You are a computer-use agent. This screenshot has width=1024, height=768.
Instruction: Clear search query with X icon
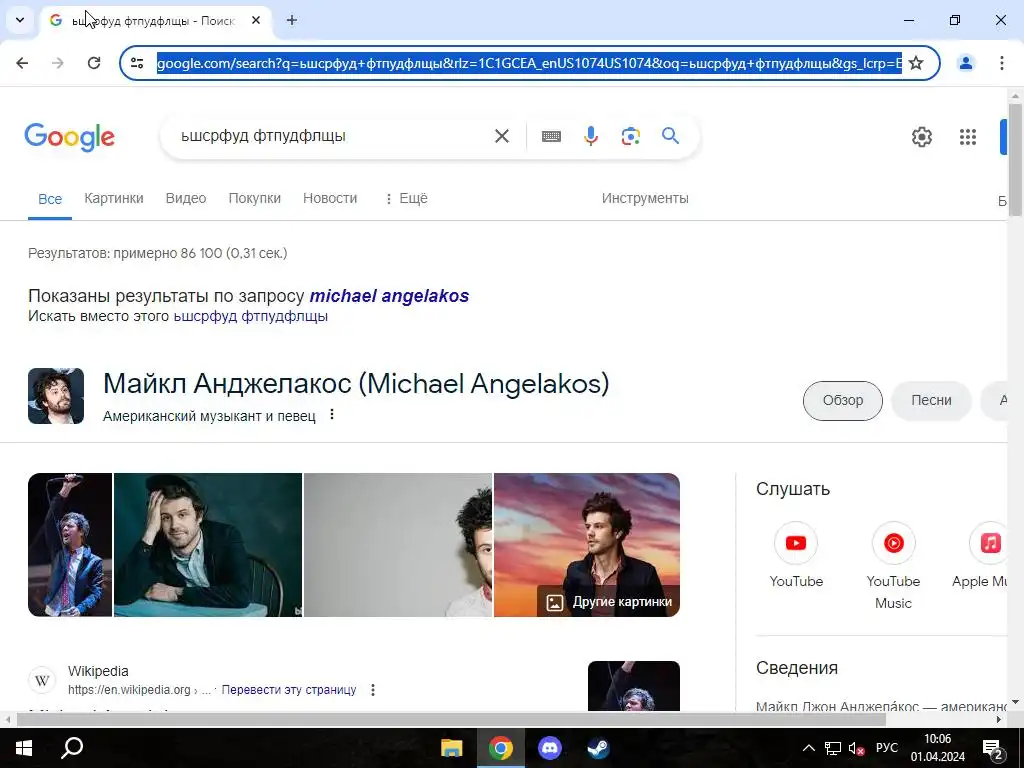[x=502, y=136]
